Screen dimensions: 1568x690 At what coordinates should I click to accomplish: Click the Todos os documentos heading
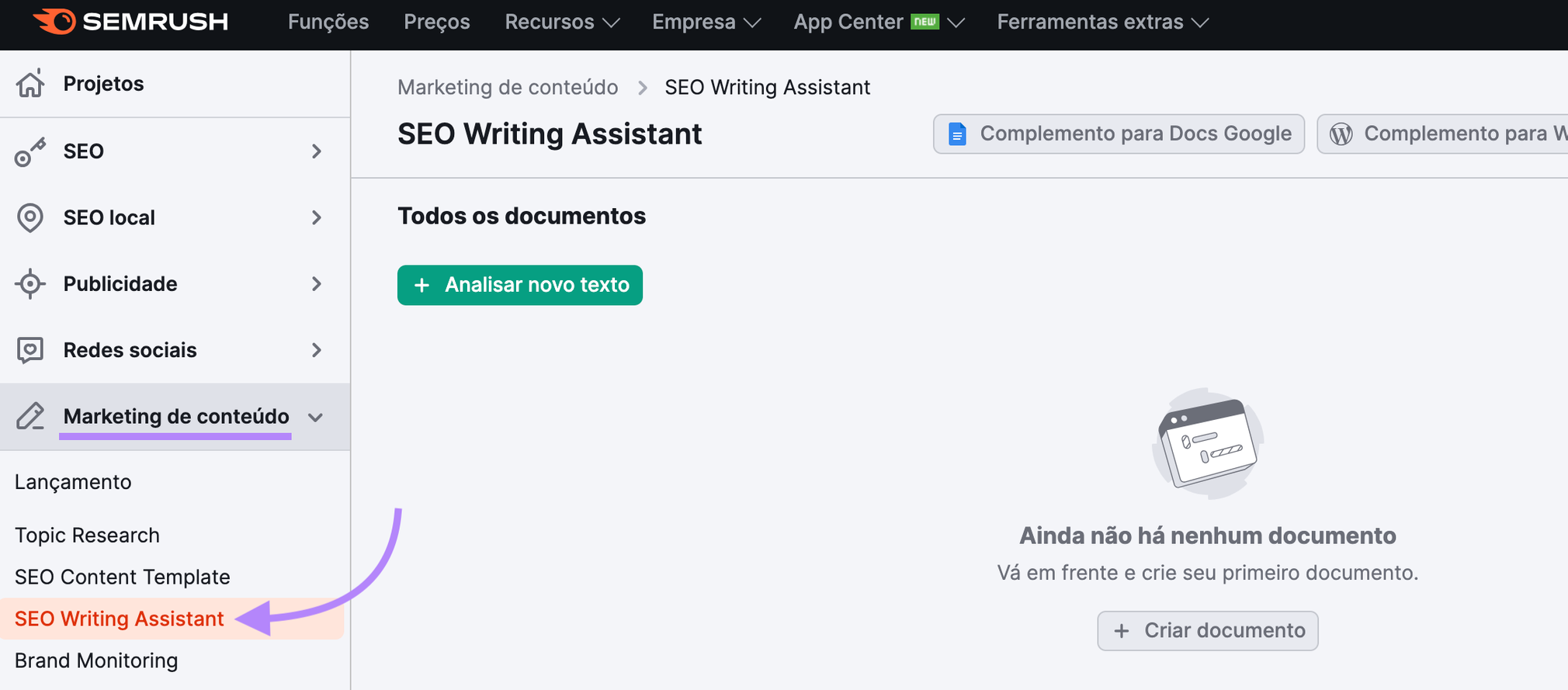click(x=522, y=216)
